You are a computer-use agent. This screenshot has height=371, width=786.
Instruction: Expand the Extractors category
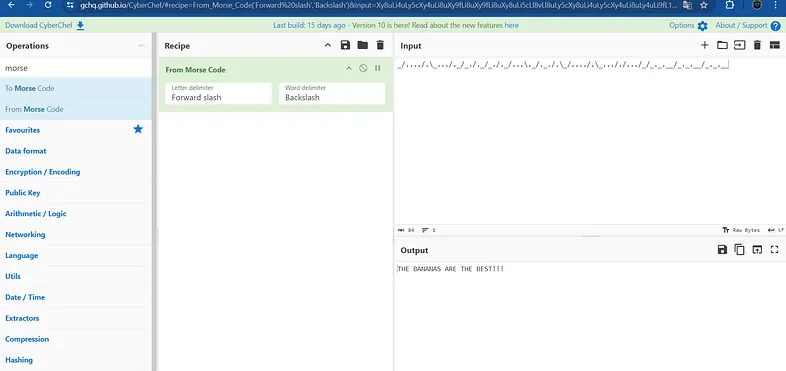pyautogui.click(x=76, y=318)
